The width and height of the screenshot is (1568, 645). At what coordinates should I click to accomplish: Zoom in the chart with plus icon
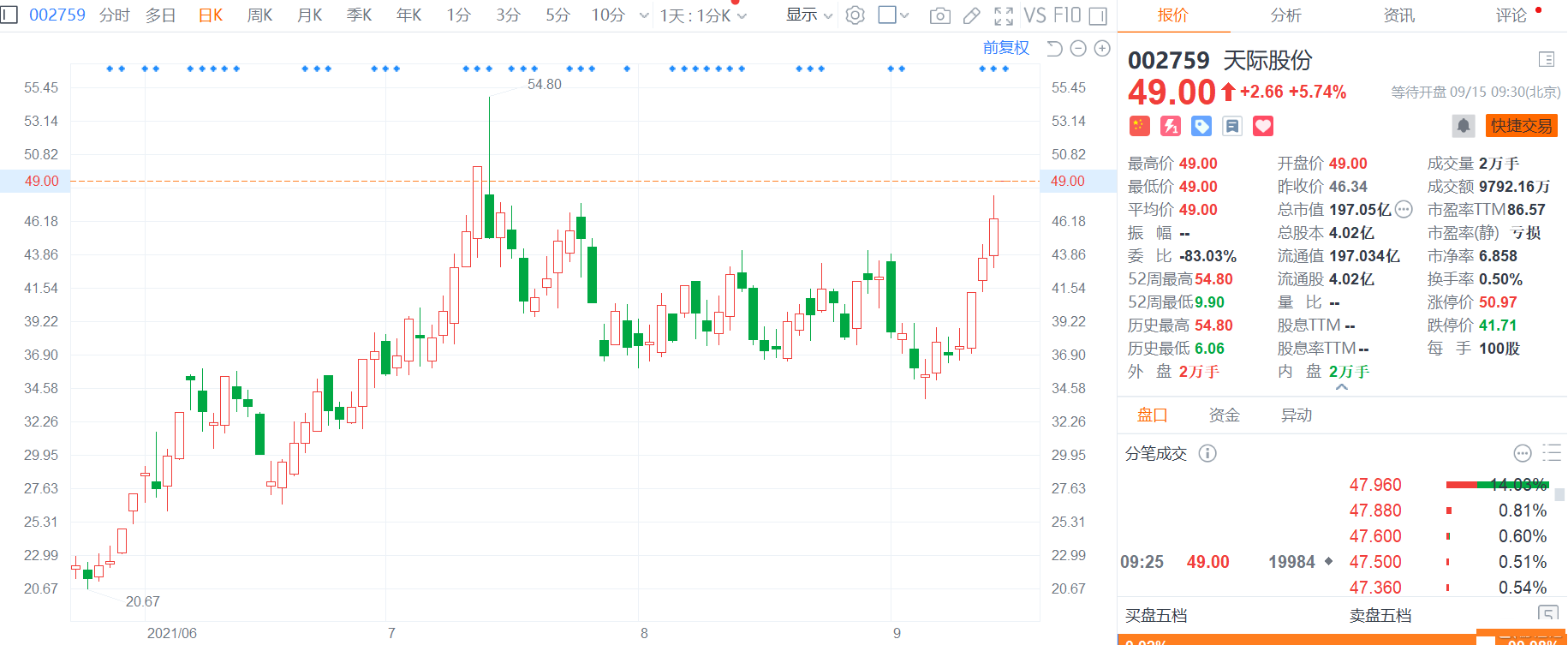pyautogui.click(x=1102, y=49)
